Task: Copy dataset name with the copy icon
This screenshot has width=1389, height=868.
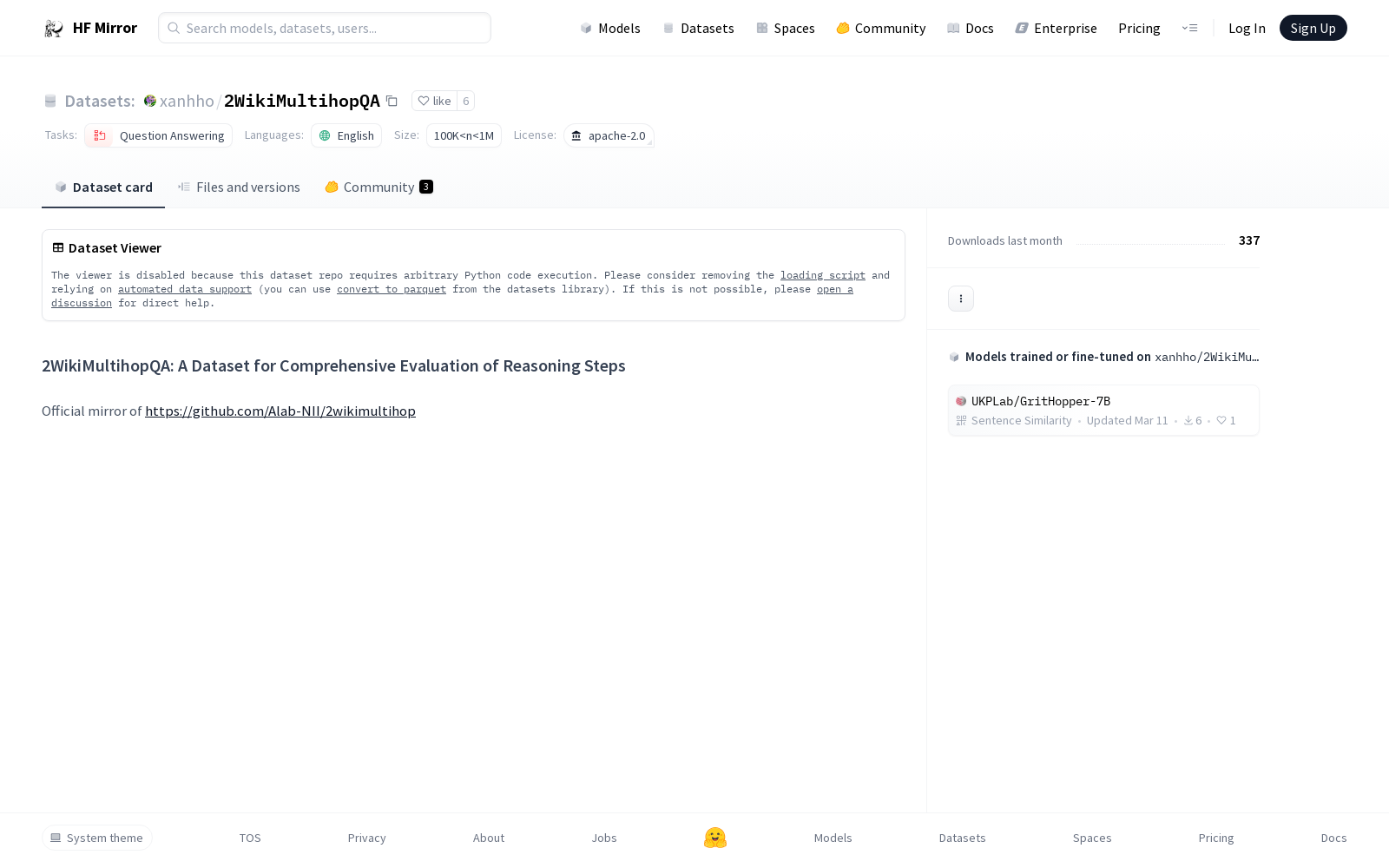Action: tap(392, 101)
